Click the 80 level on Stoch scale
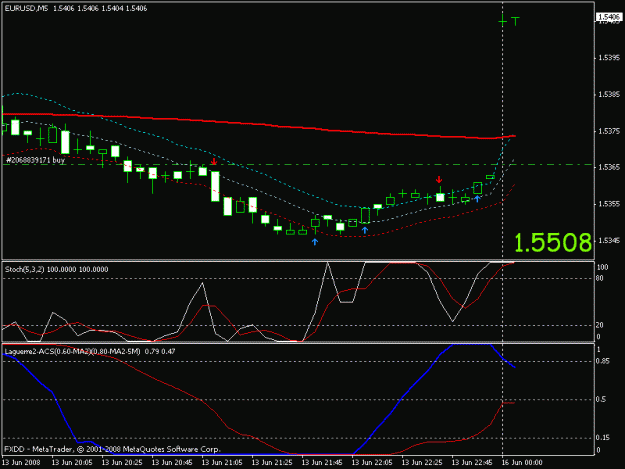This screenshot has height=469, width=625. [600, 279]
